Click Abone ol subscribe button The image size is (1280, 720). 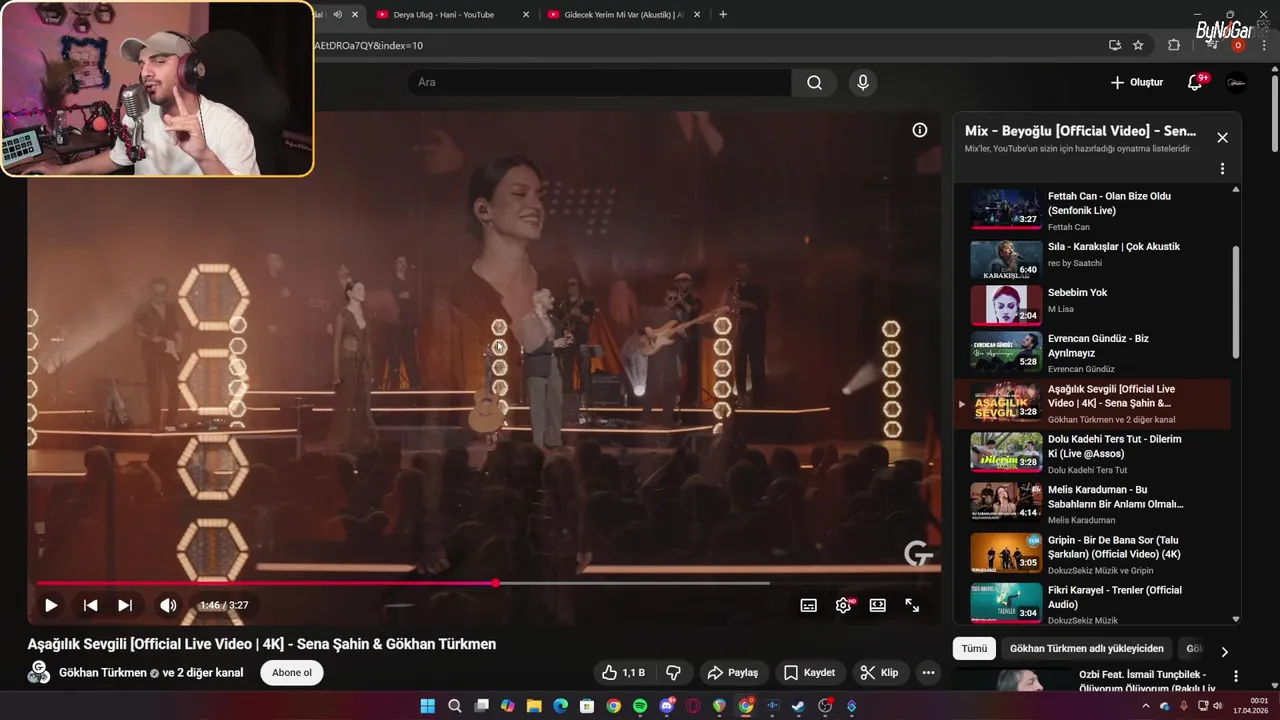292,673
